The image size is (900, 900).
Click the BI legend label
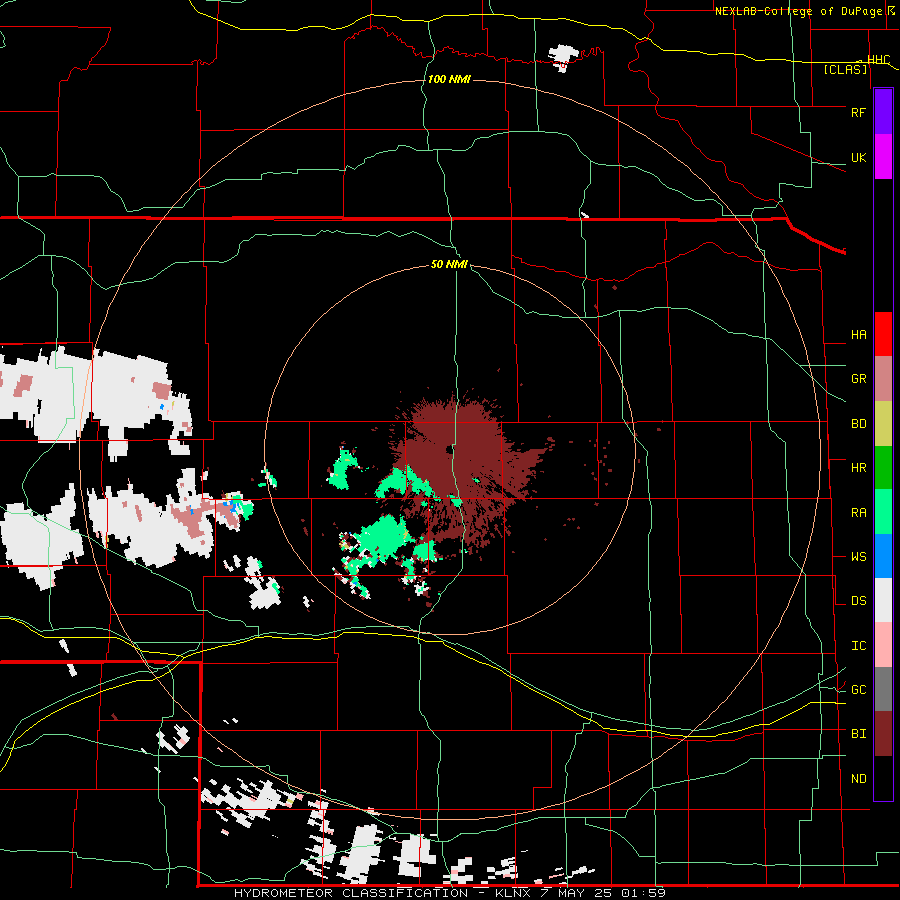click(x=858, y=734)
